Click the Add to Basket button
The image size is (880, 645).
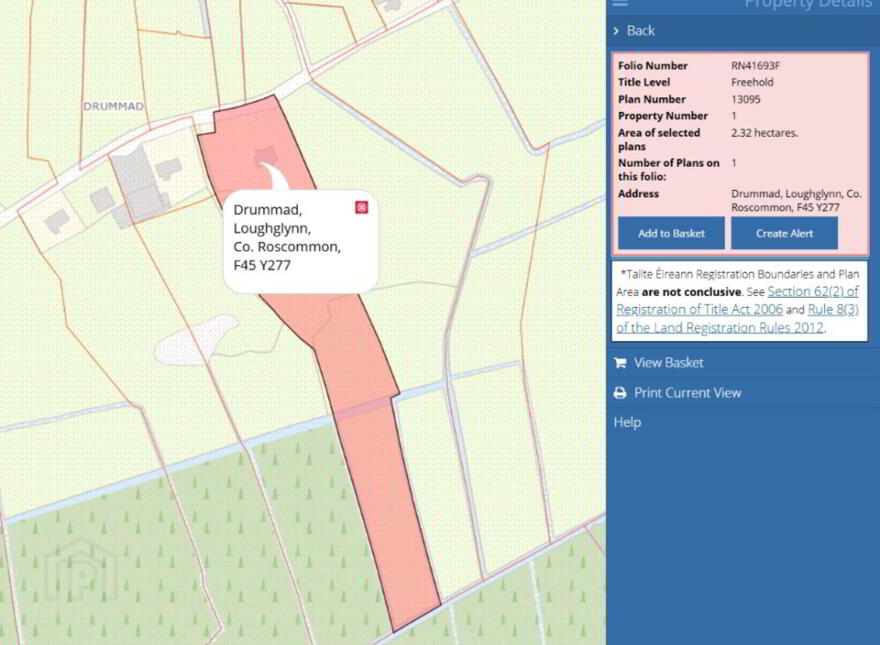[671, 234]
